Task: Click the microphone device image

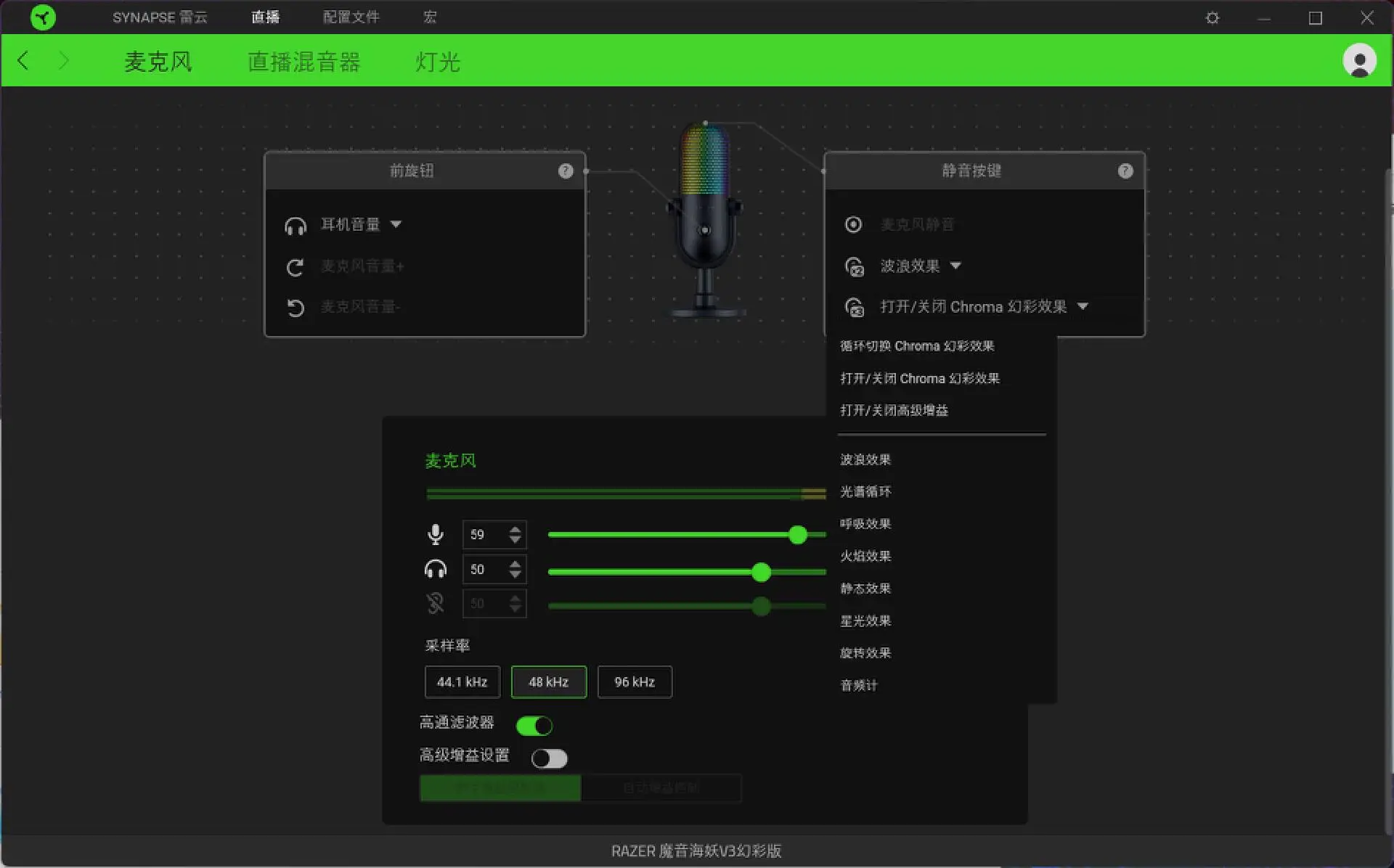Action: [x=704, y=221]
